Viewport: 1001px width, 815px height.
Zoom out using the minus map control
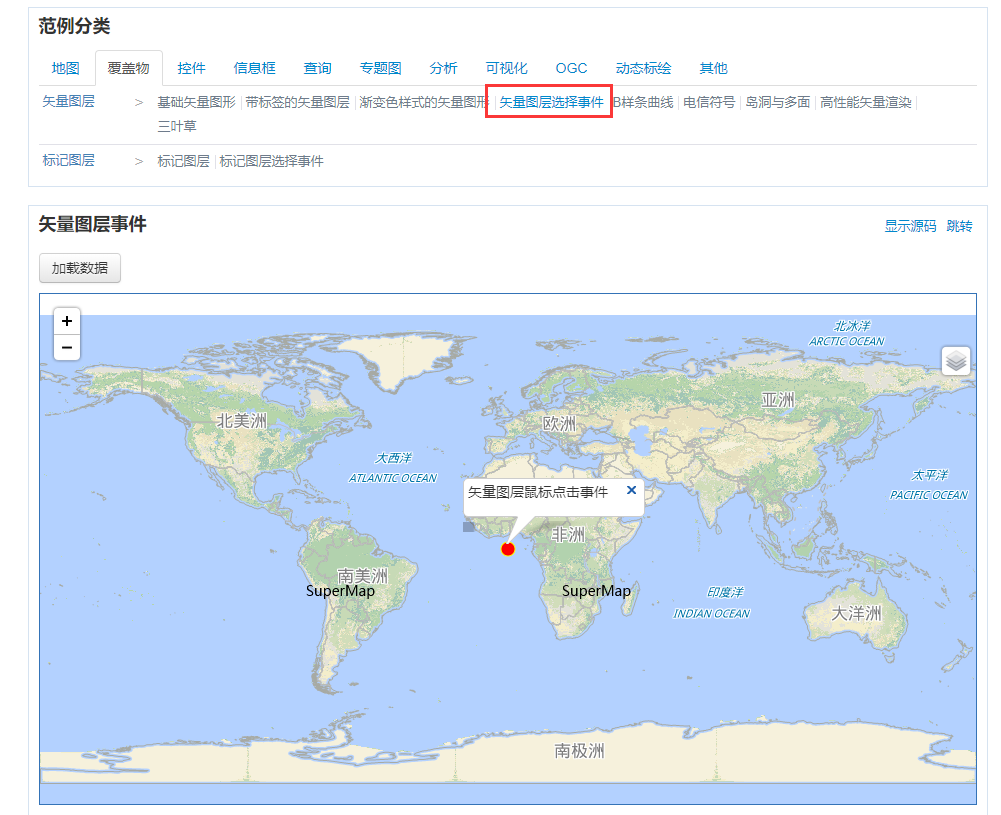[66, 347]
